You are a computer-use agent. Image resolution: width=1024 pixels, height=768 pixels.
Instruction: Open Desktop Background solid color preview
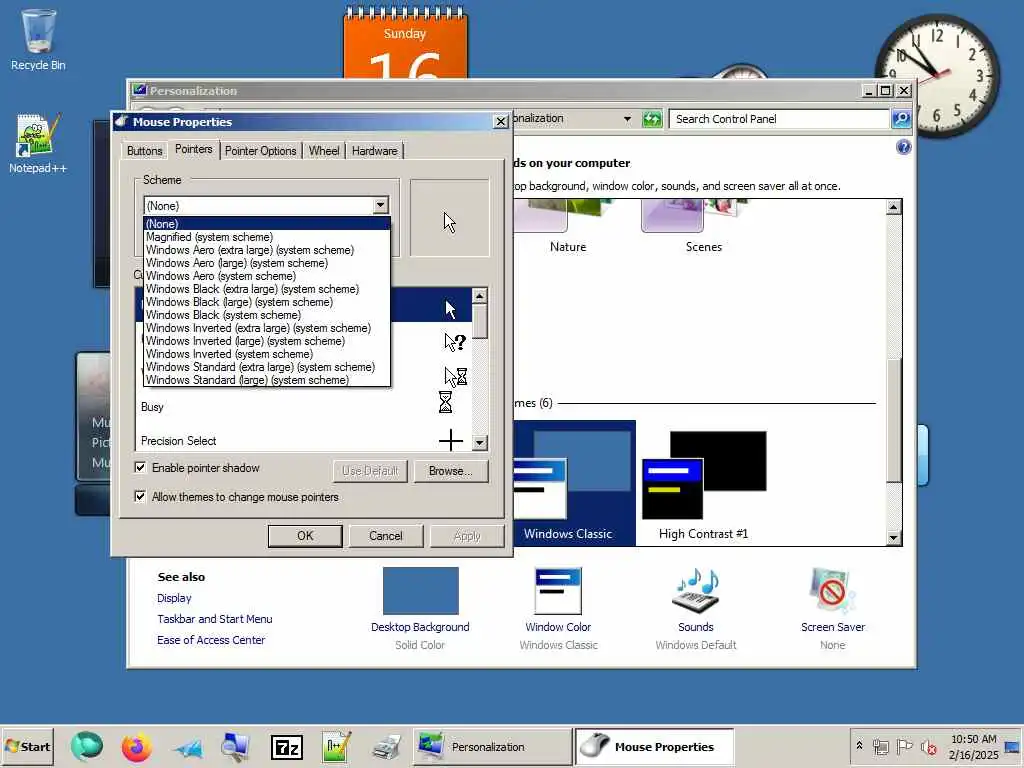pyautogui.click(x=421, y=591)
